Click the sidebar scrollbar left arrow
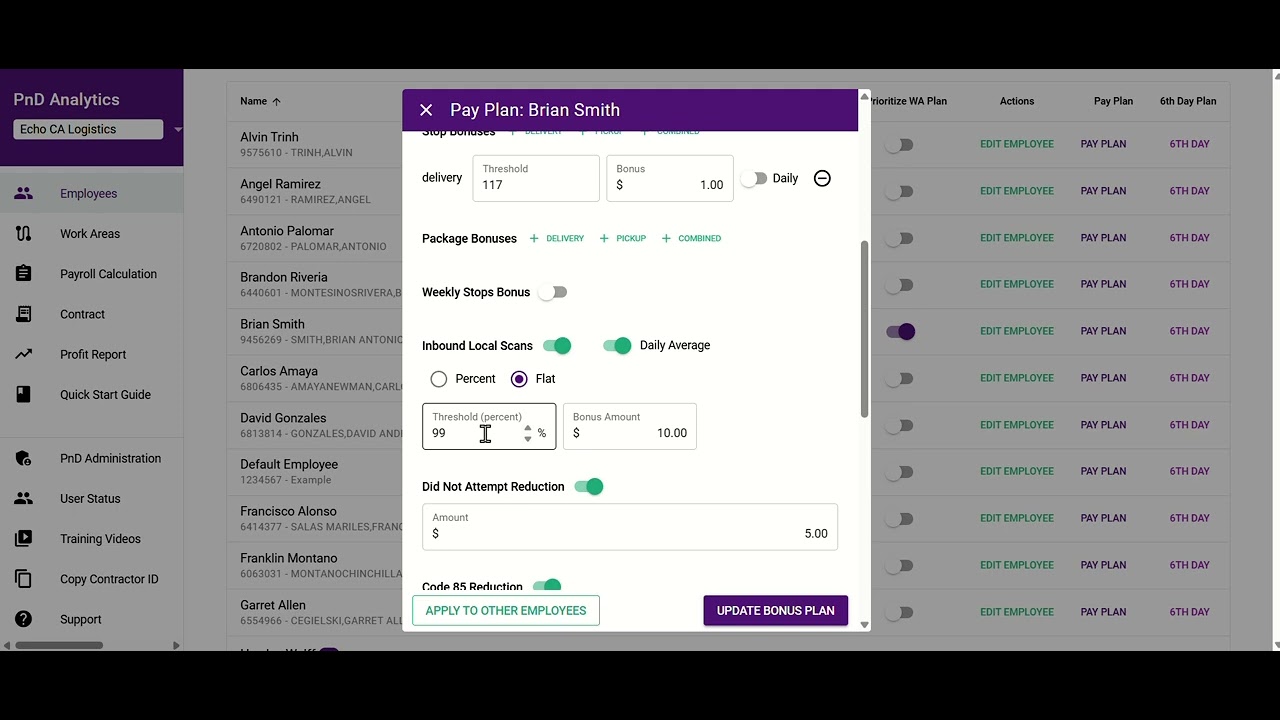Viewport: 1280px width, 720px height. (7, 645)
